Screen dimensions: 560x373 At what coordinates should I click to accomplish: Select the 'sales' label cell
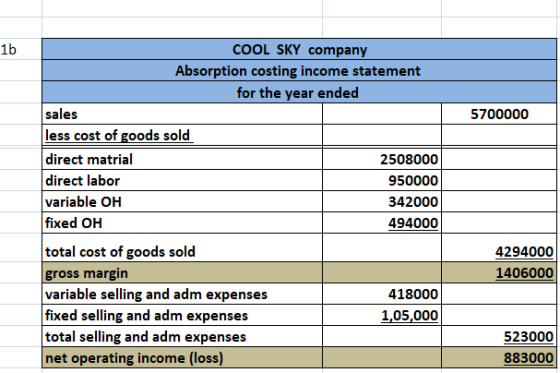[182, 114]
